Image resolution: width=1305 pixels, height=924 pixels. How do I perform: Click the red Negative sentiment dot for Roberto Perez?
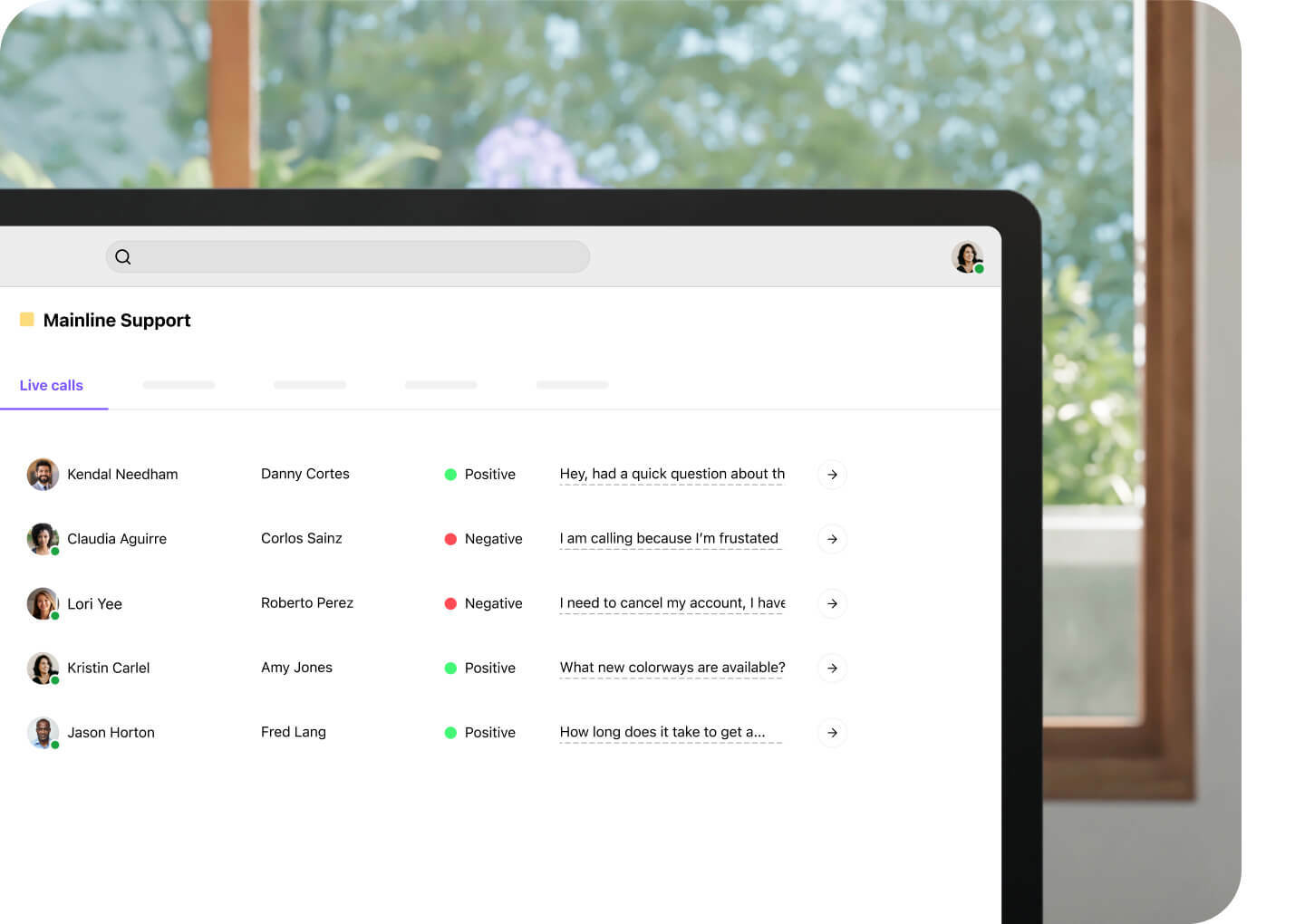[450, 603]
